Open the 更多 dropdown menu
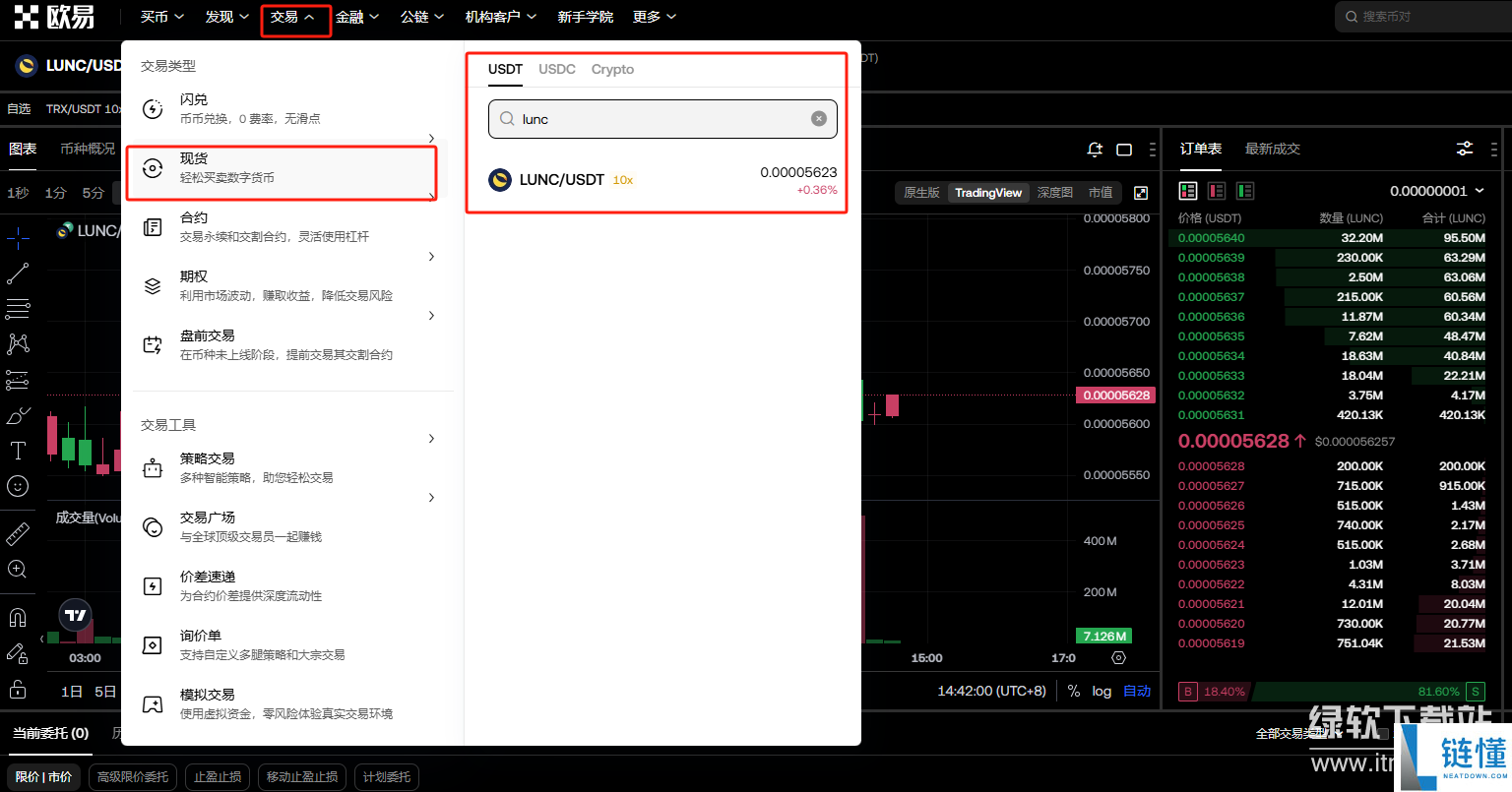1512x792 pixels. pos(655,17)
